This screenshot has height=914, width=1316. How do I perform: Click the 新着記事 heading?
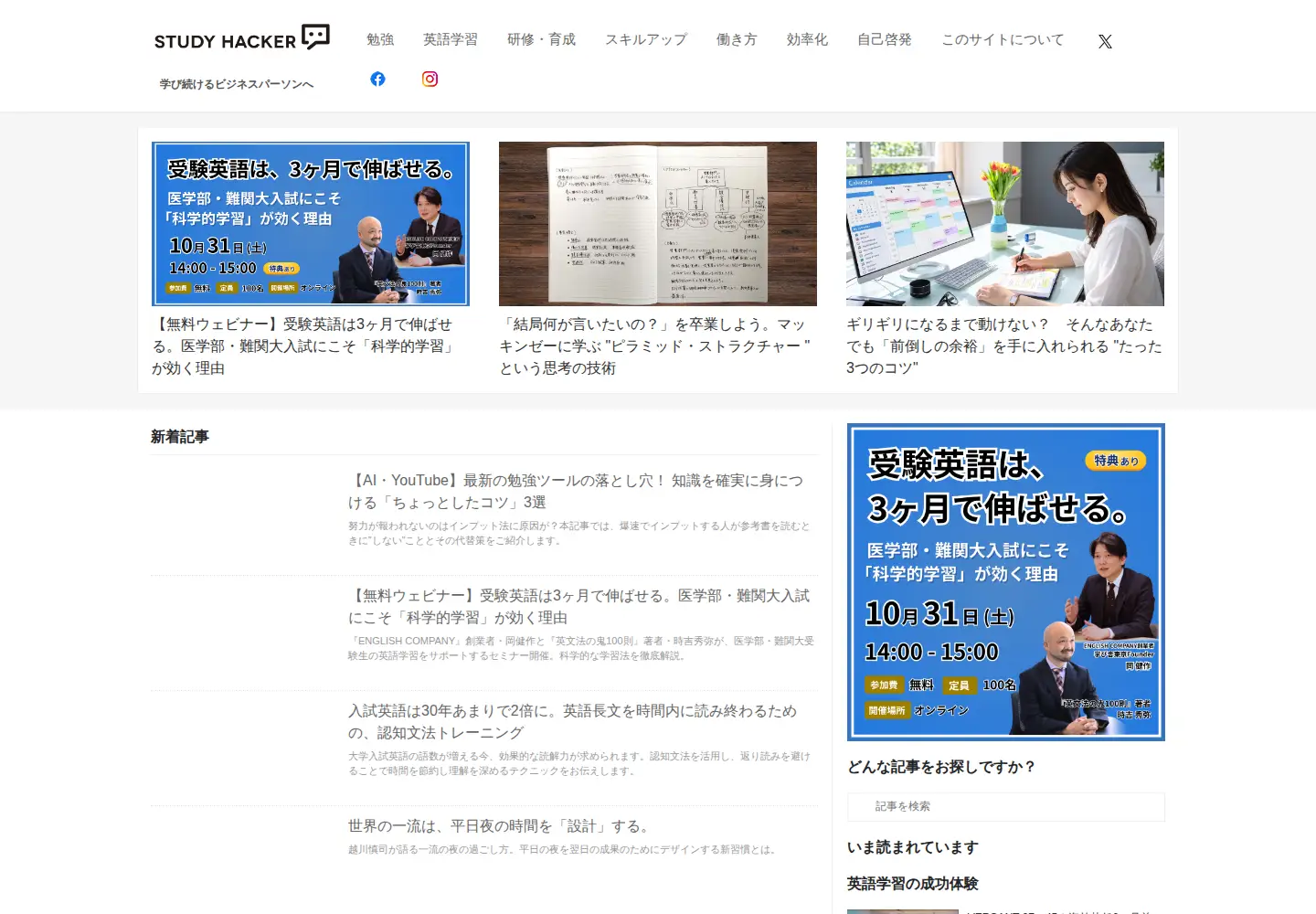pos(180,436)
